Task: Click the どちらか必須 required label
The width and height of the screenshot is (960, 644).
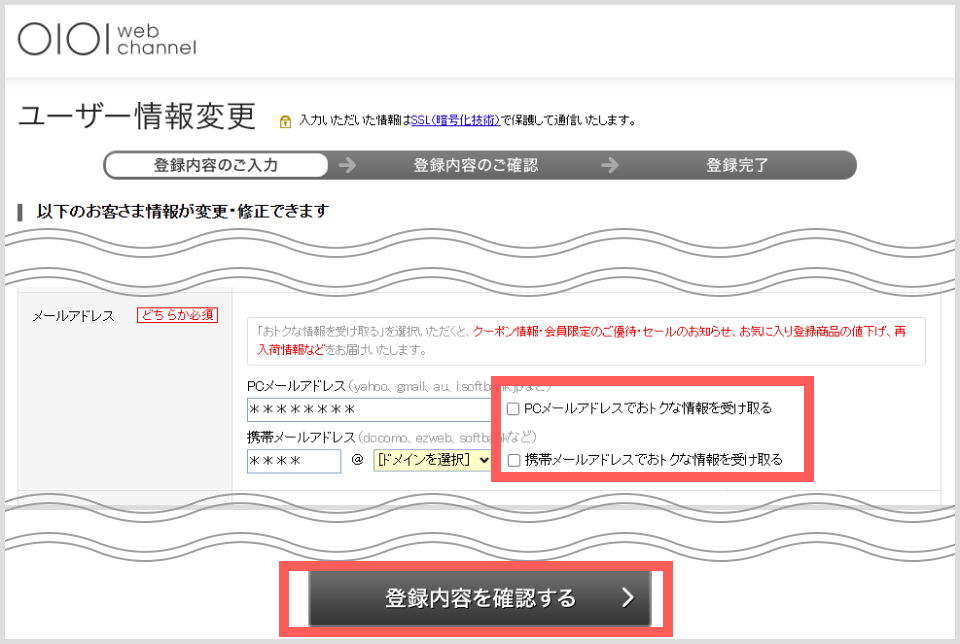Action: point(177,314)
